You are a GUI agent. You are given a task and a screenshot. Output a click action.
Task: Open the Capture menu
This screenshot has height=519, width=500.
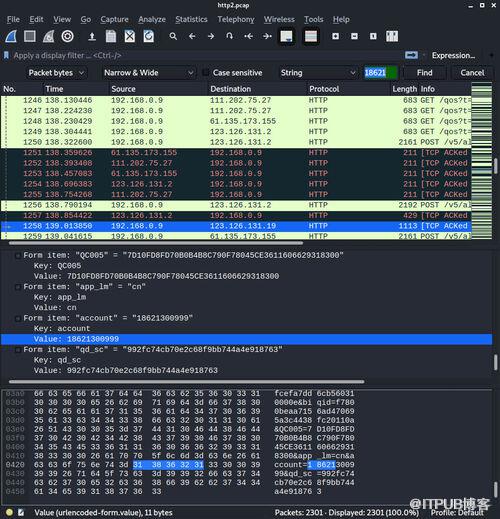pos(114,19)
